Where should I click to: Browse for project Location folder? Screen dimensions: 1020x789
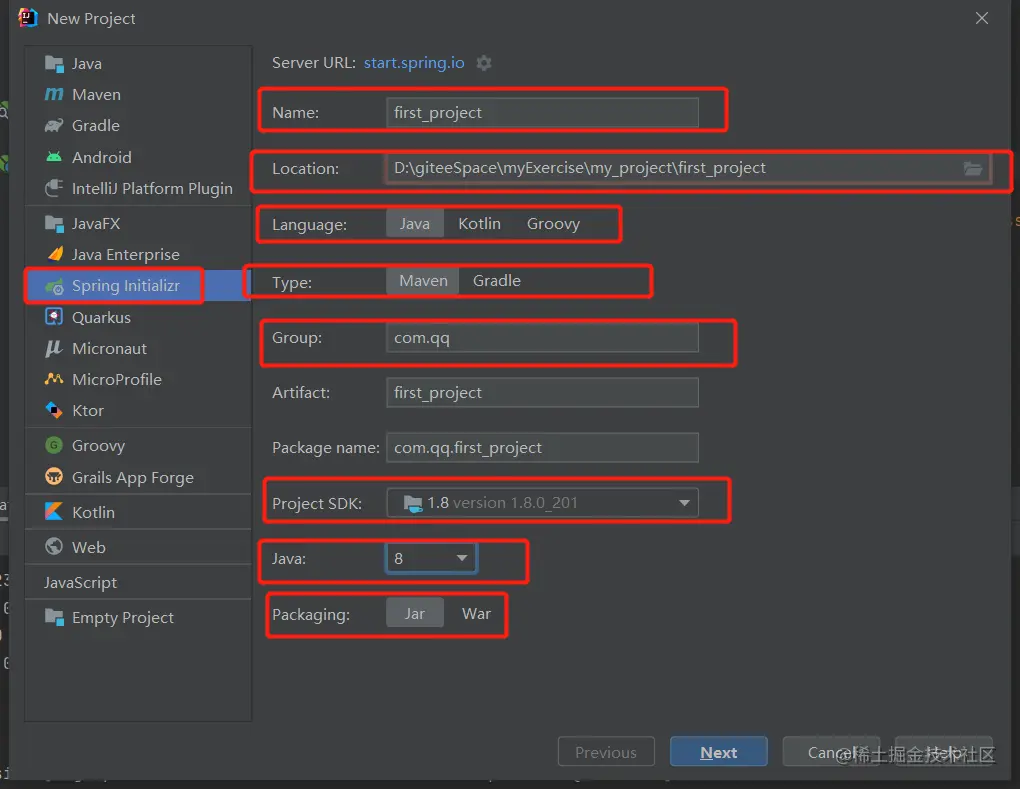[x=973, y=168]
